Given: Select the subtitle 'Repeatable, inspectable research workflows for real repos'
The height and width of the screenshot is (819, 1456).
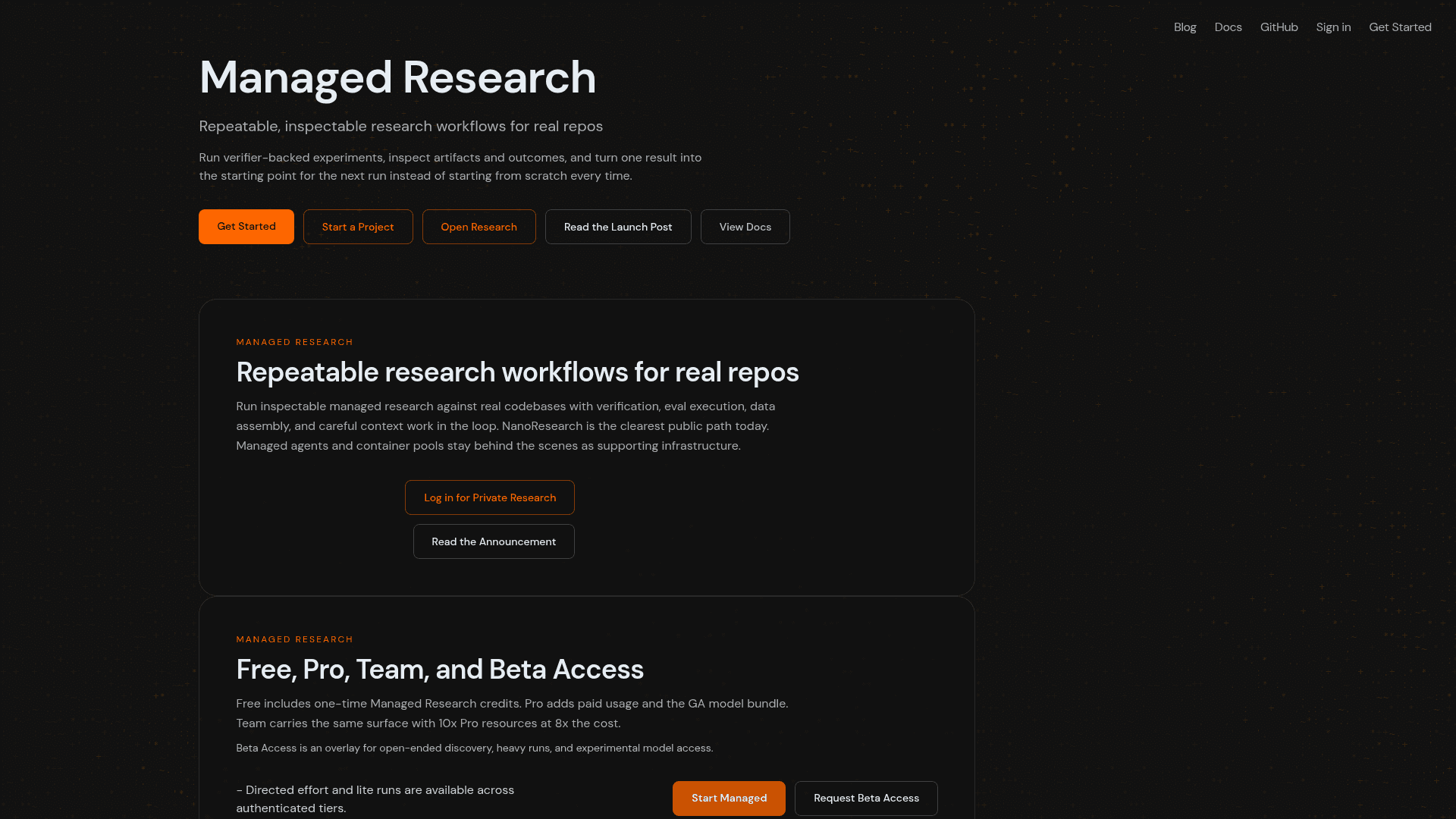Looking at the screenshot, I should (x=401, y=127).
